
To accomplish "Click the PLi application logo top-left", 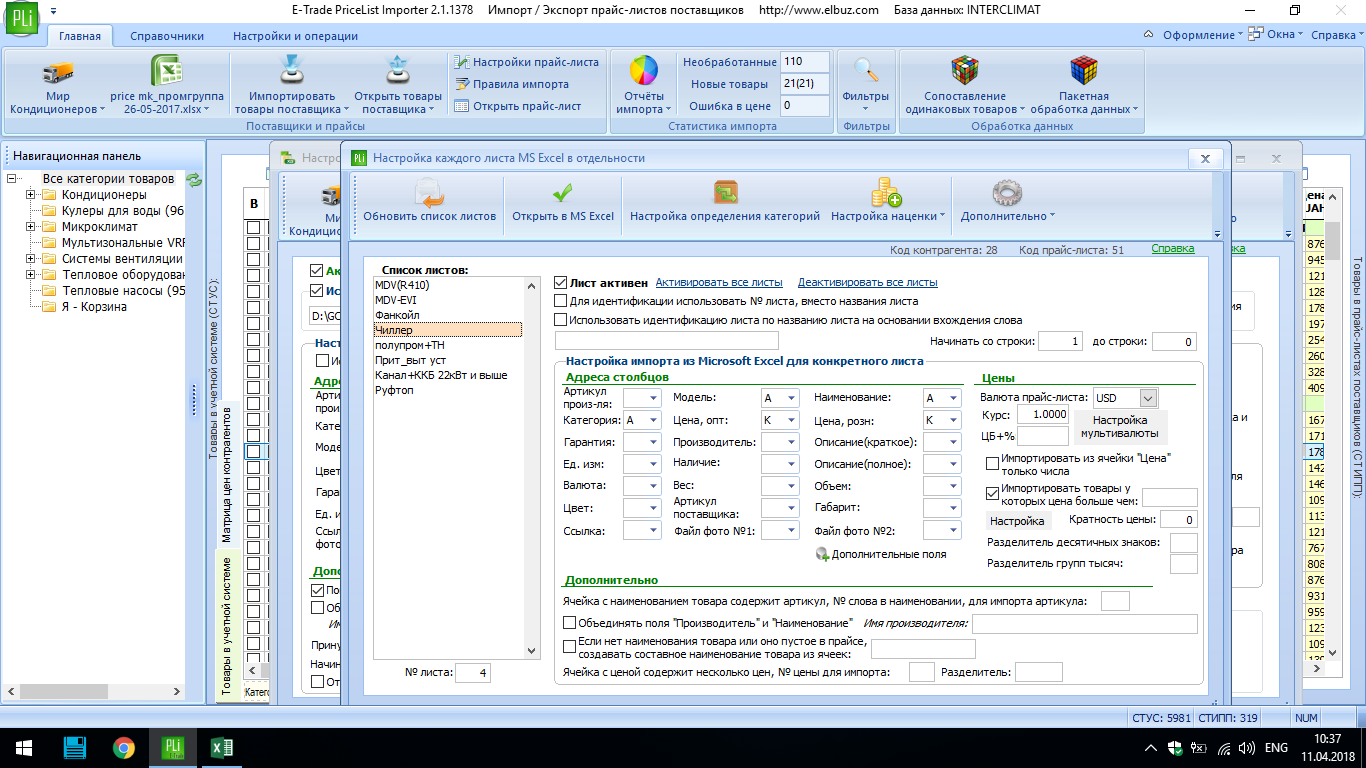I will (22, 20).
